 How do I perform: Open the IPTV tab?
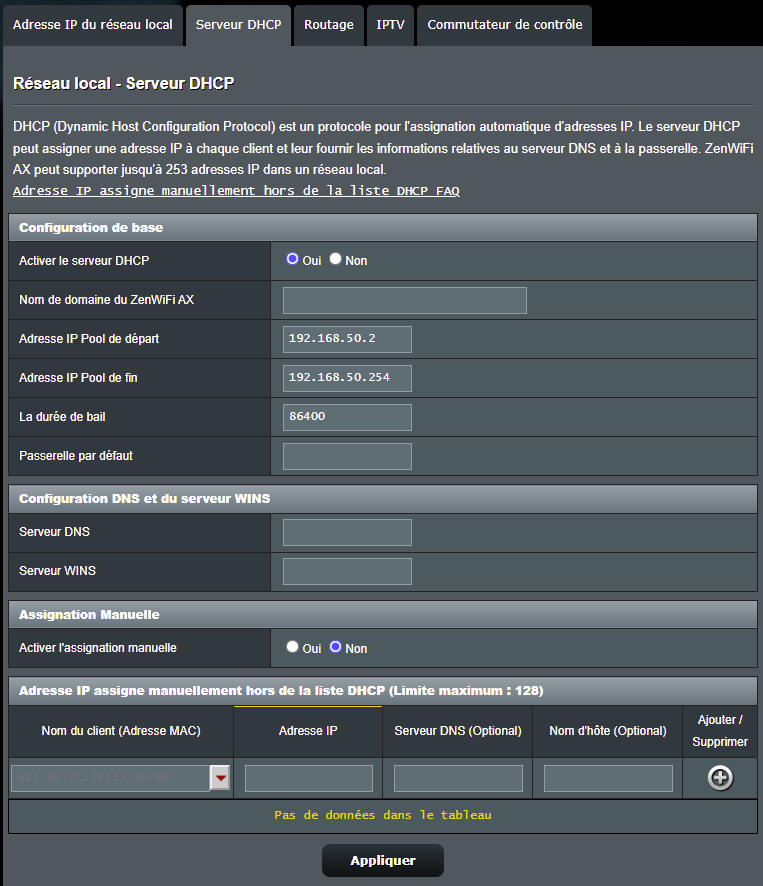click(391, 25)
